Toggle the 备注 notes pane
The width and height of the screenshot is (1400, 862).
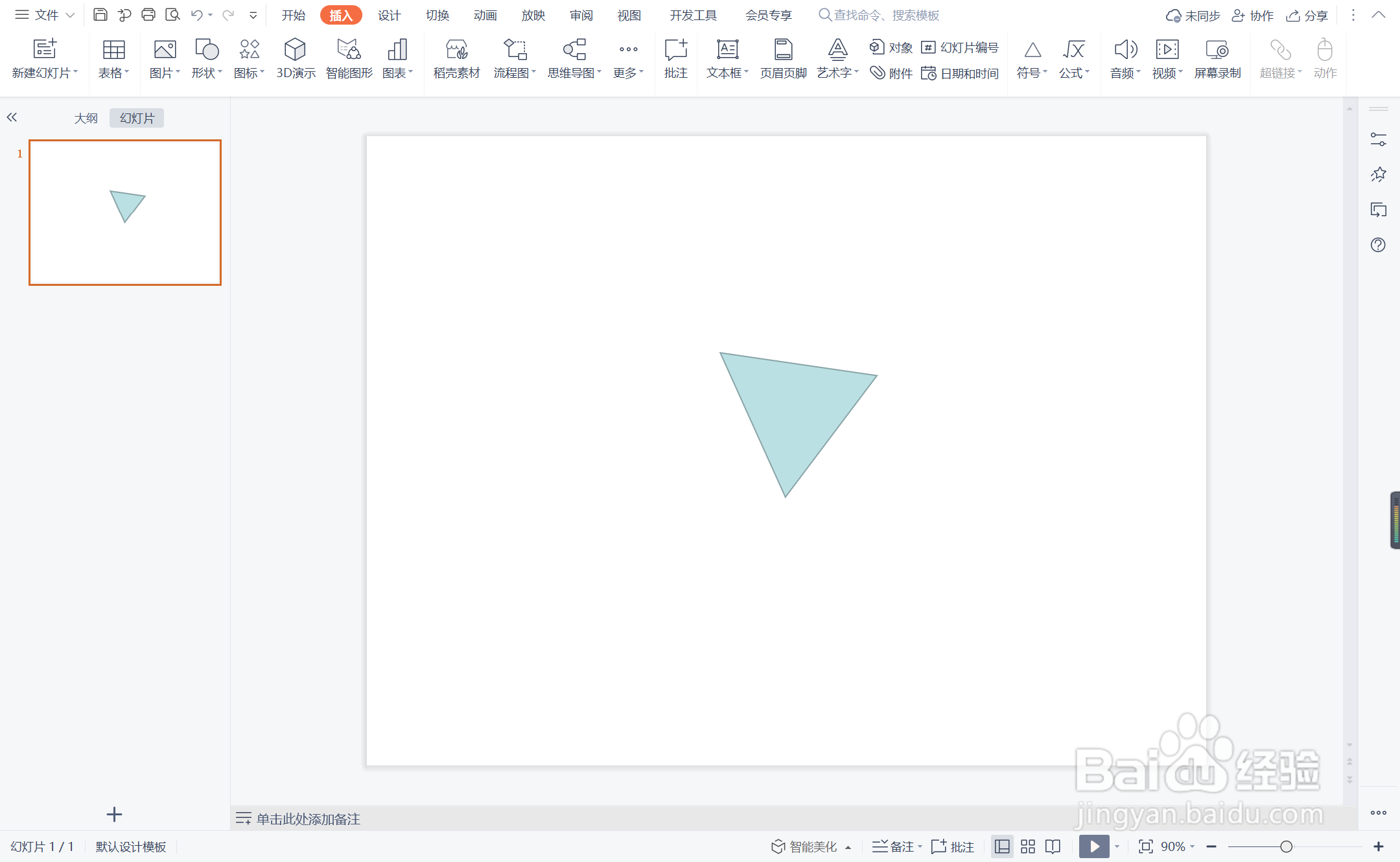896,846
